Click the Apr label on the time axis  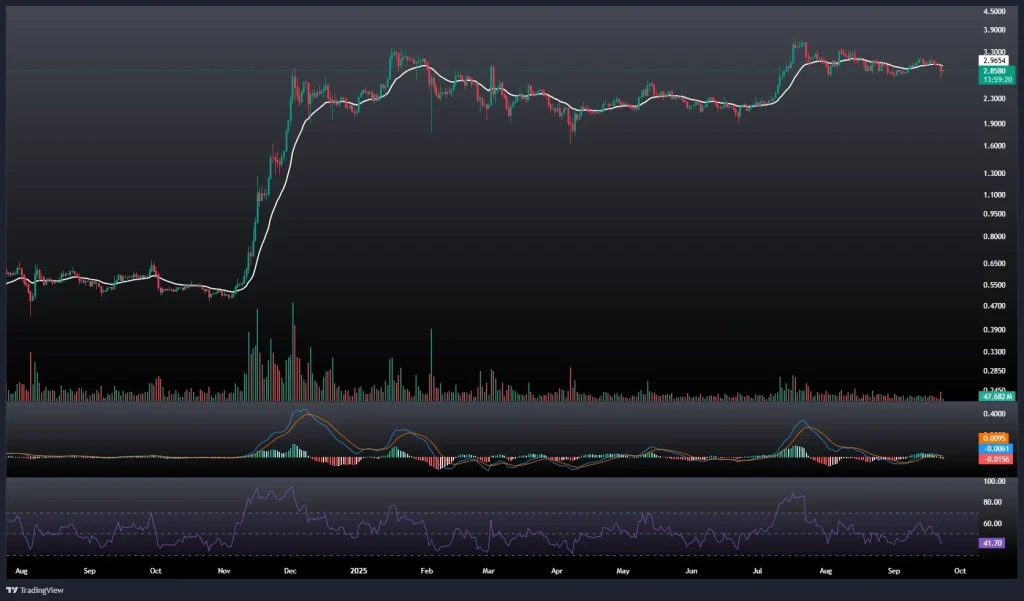pos(555,570)
